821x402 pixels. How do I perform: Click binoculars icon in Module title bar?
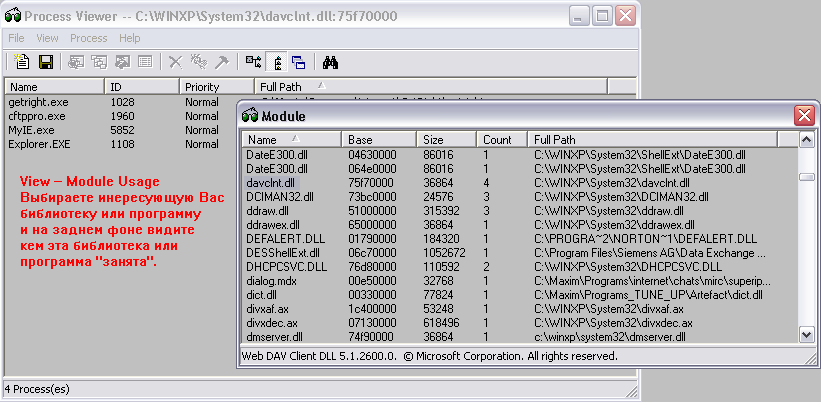tap(251, 117)
